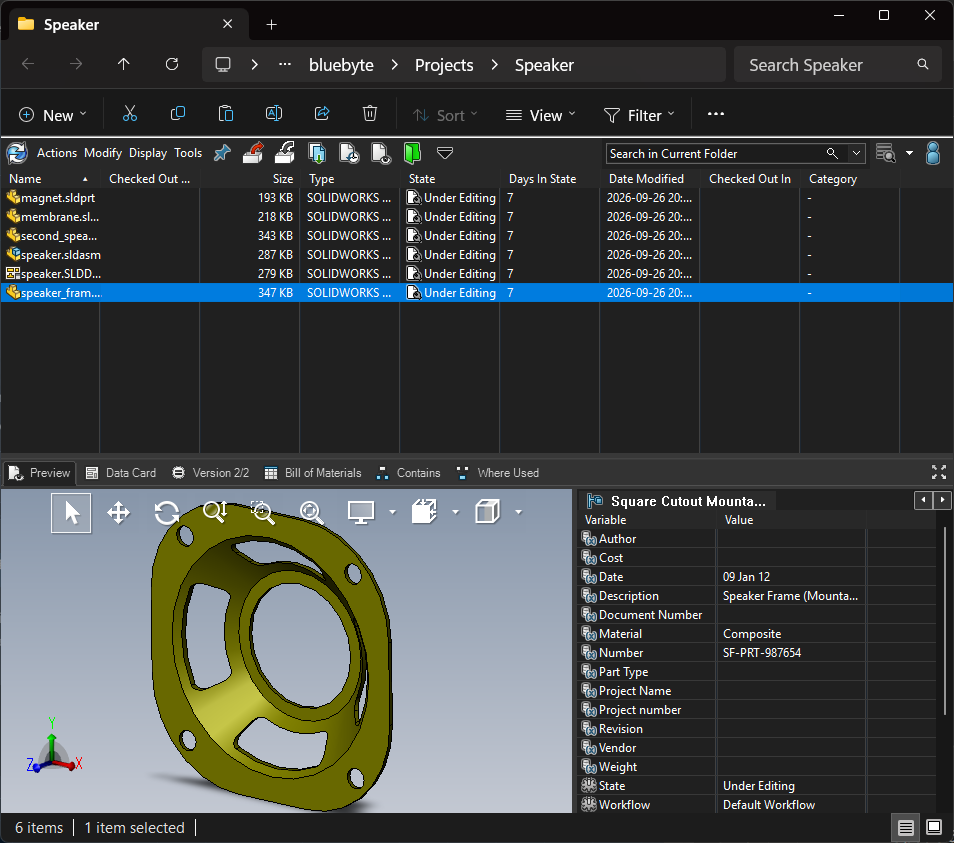
Task: Click See more ellipsis button in Explorer toolbar
Action: [716, 114]
